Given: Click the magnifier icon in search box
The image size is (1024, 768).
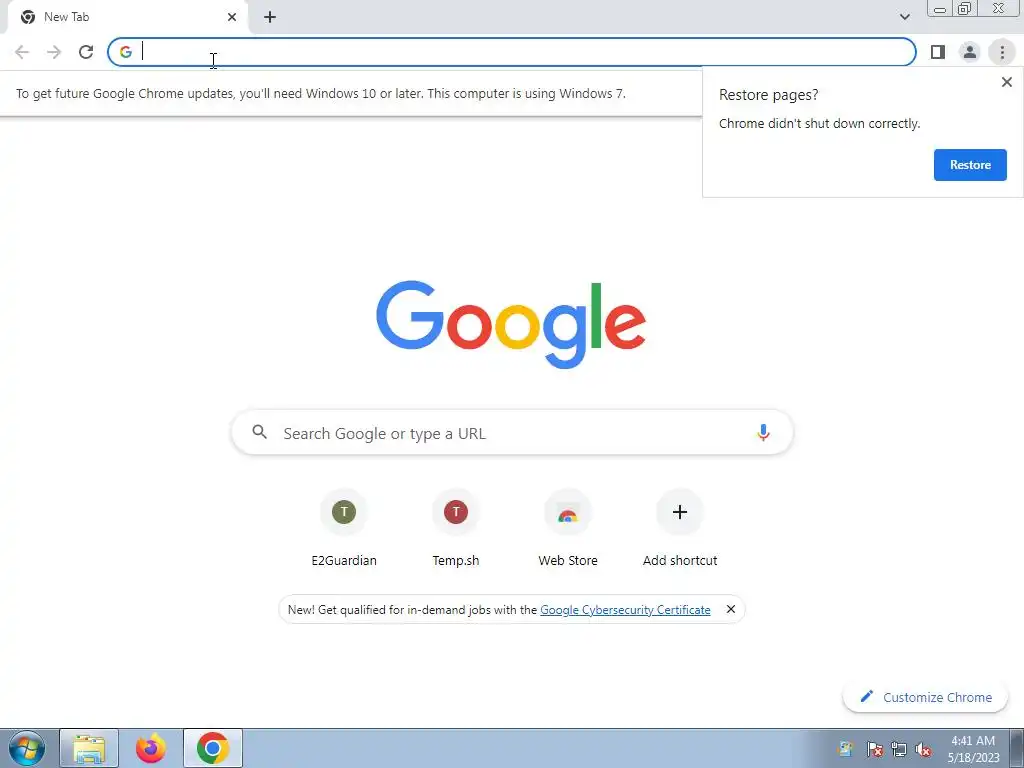Looking at the screenshot, I should click(x=259, y=432).
